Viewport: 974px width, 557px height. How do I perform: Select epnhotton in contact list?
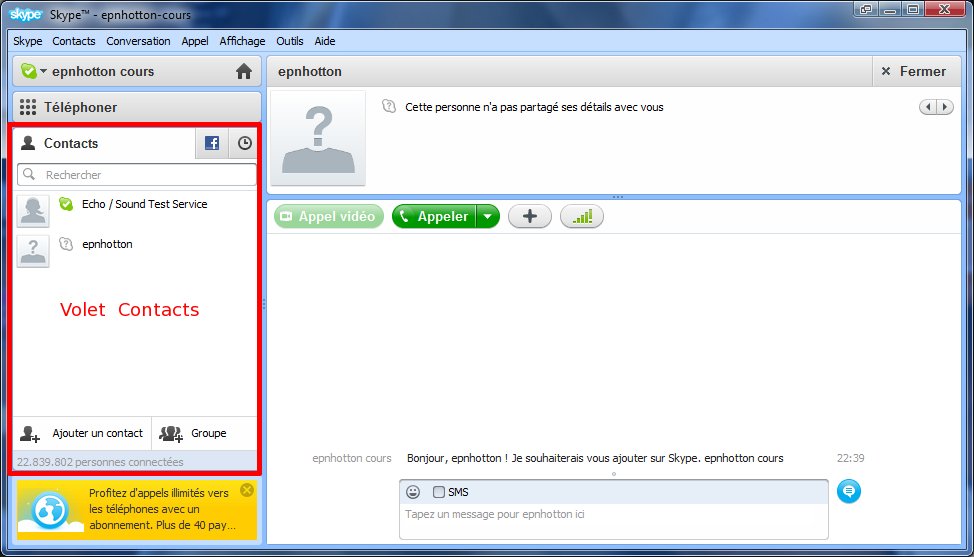click(135, 251)
